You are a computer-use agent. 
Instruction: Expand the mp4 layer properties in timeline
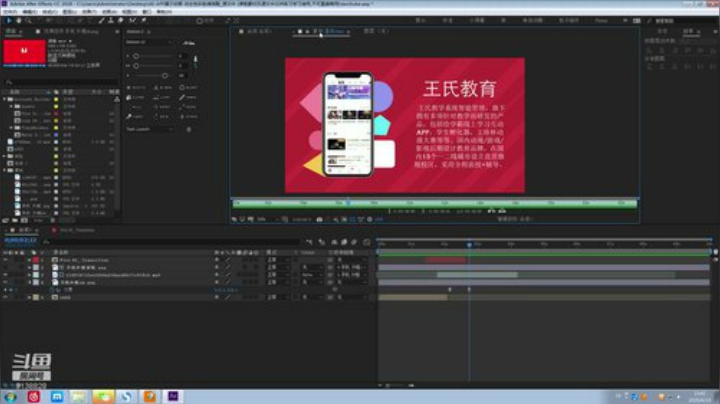(x=29, y=275)
